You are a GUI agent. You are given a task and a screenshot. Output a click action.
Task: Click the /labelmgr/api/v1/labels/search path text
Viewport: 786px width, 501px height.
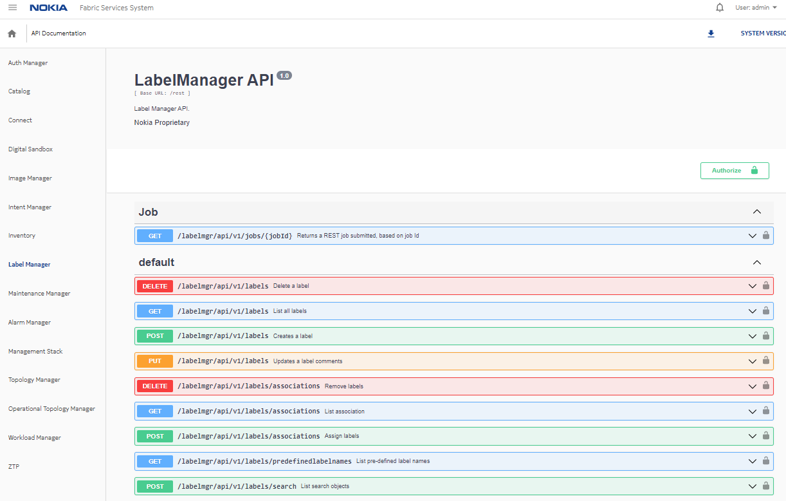(x=237, y=486)
